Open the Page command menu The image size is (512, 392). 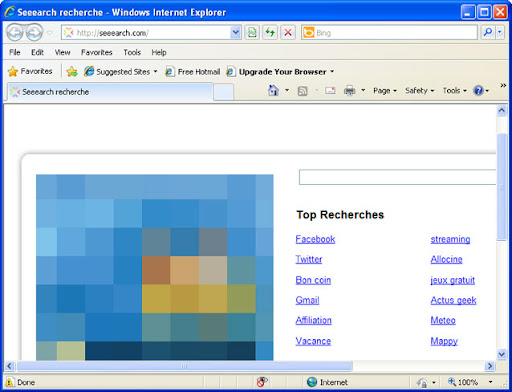(385, 90)
